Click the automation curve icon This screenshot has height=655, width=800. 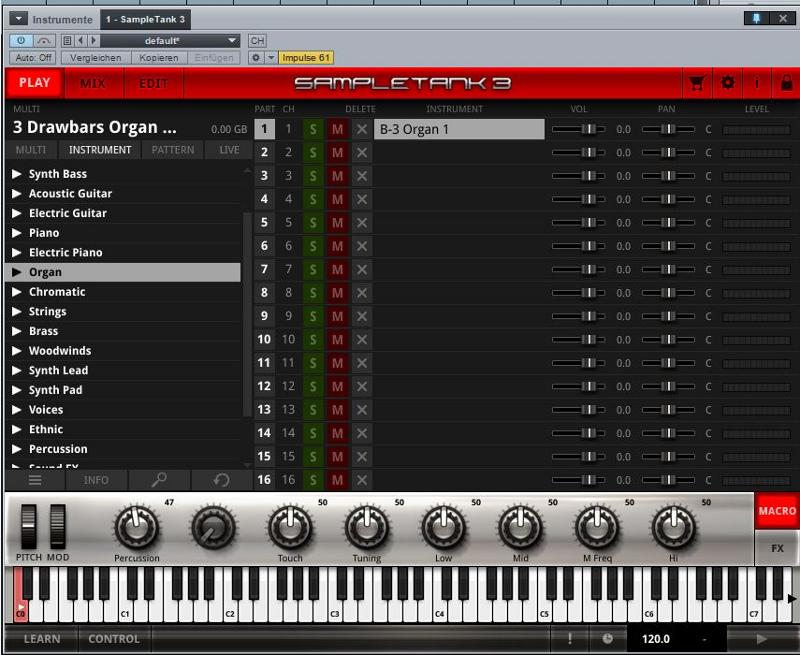[44, 40]
